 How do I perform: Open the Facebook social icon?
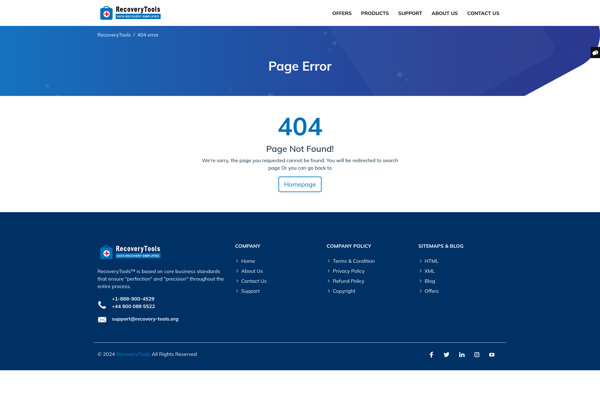pyautogui.click(x=431, y=355)
